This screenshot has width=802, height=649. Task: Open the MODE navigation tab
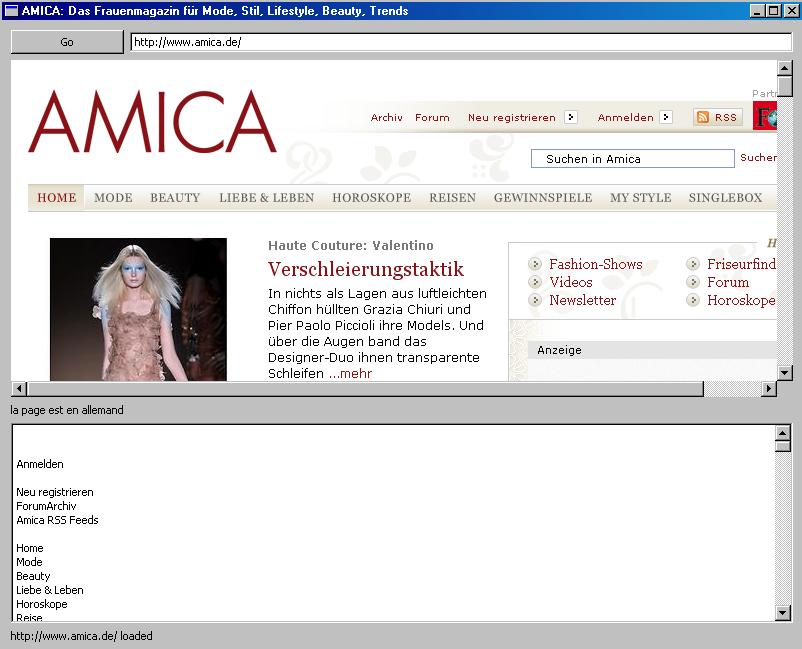click(x=113, y=198)
